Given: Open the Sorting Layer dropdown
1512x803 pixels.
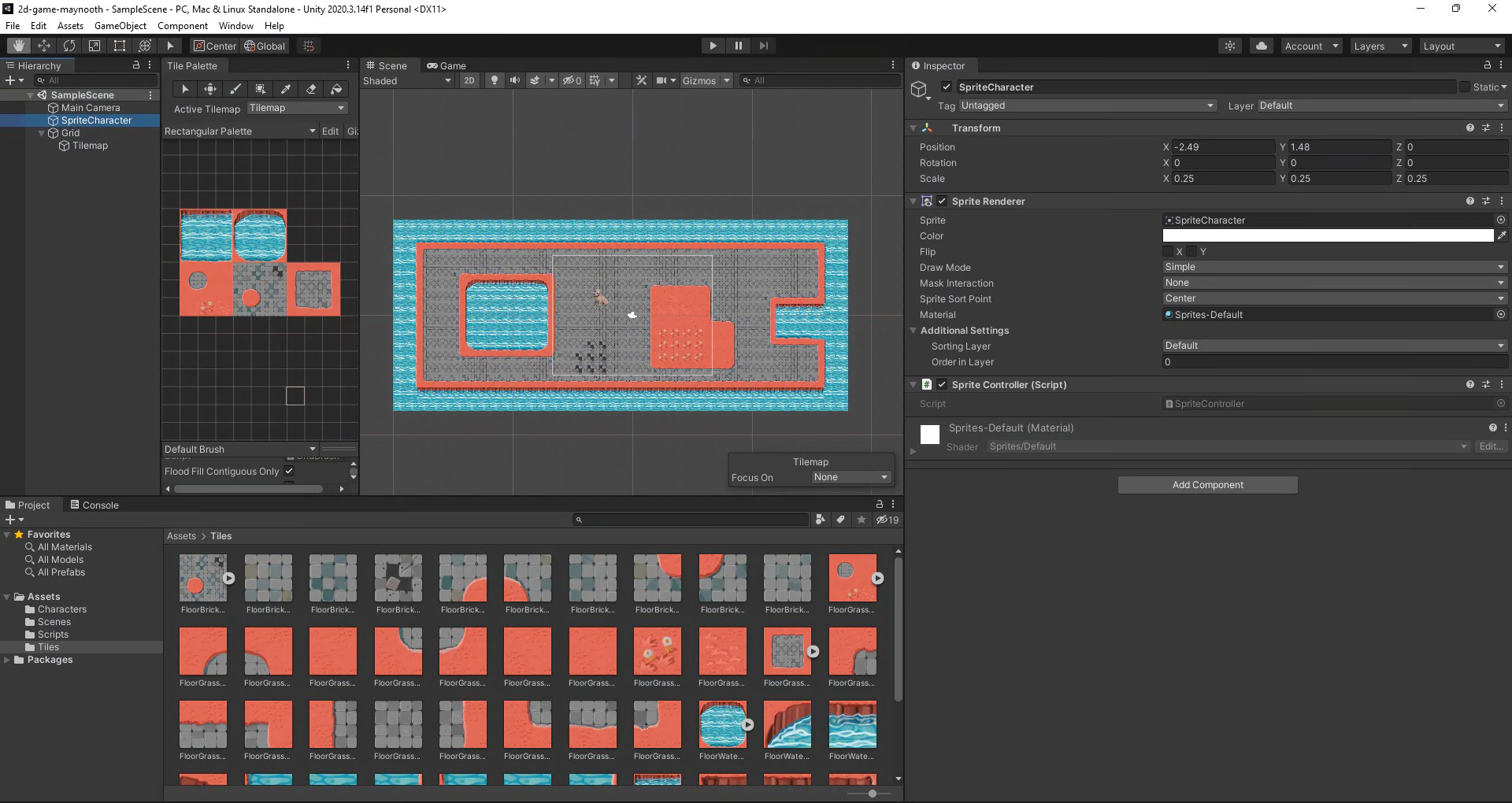Looking at the screenshot, I should (1335, 346).
